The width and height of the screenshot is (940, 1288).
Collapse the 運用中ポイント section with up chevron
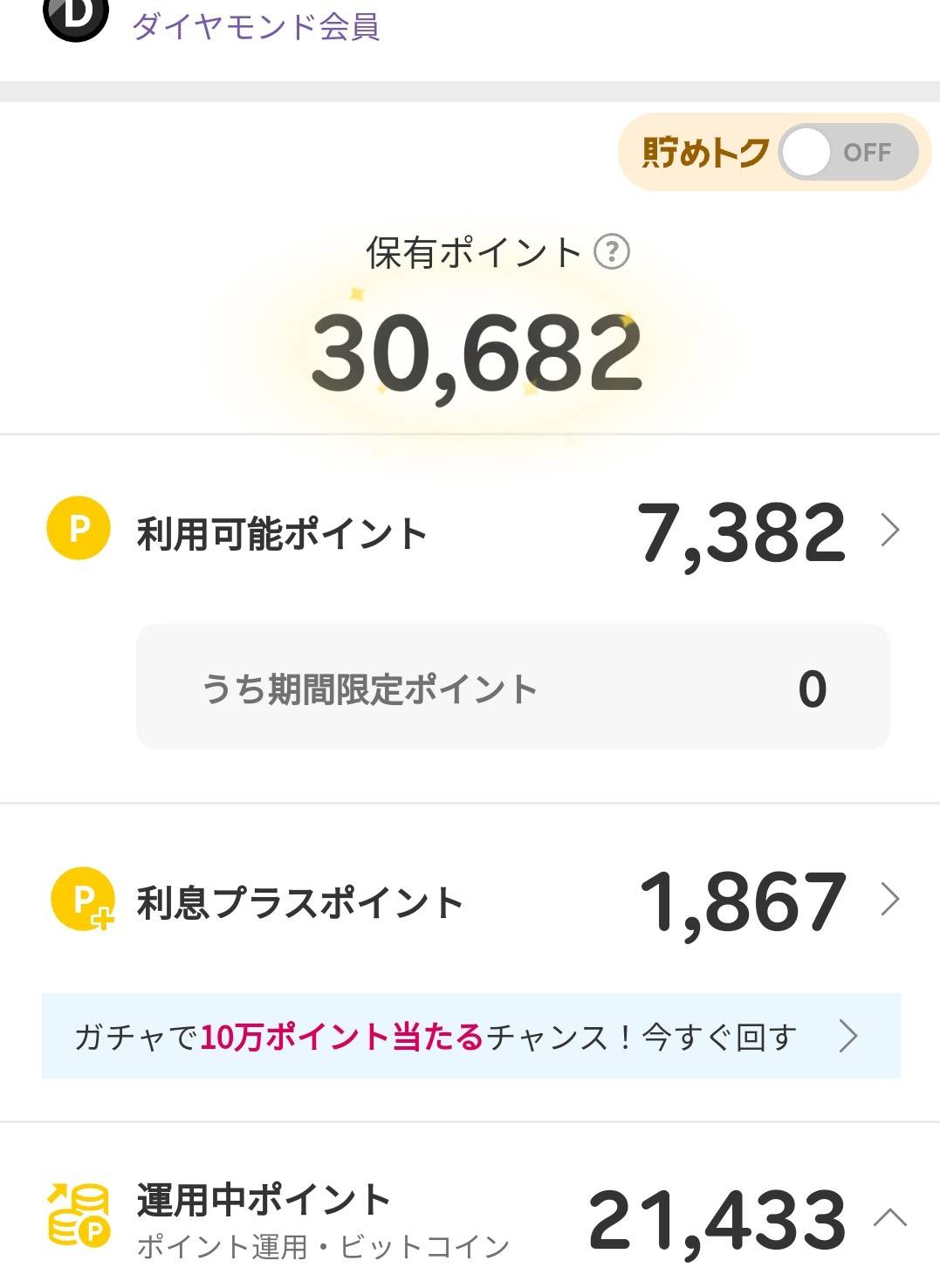click(889, 1216)
